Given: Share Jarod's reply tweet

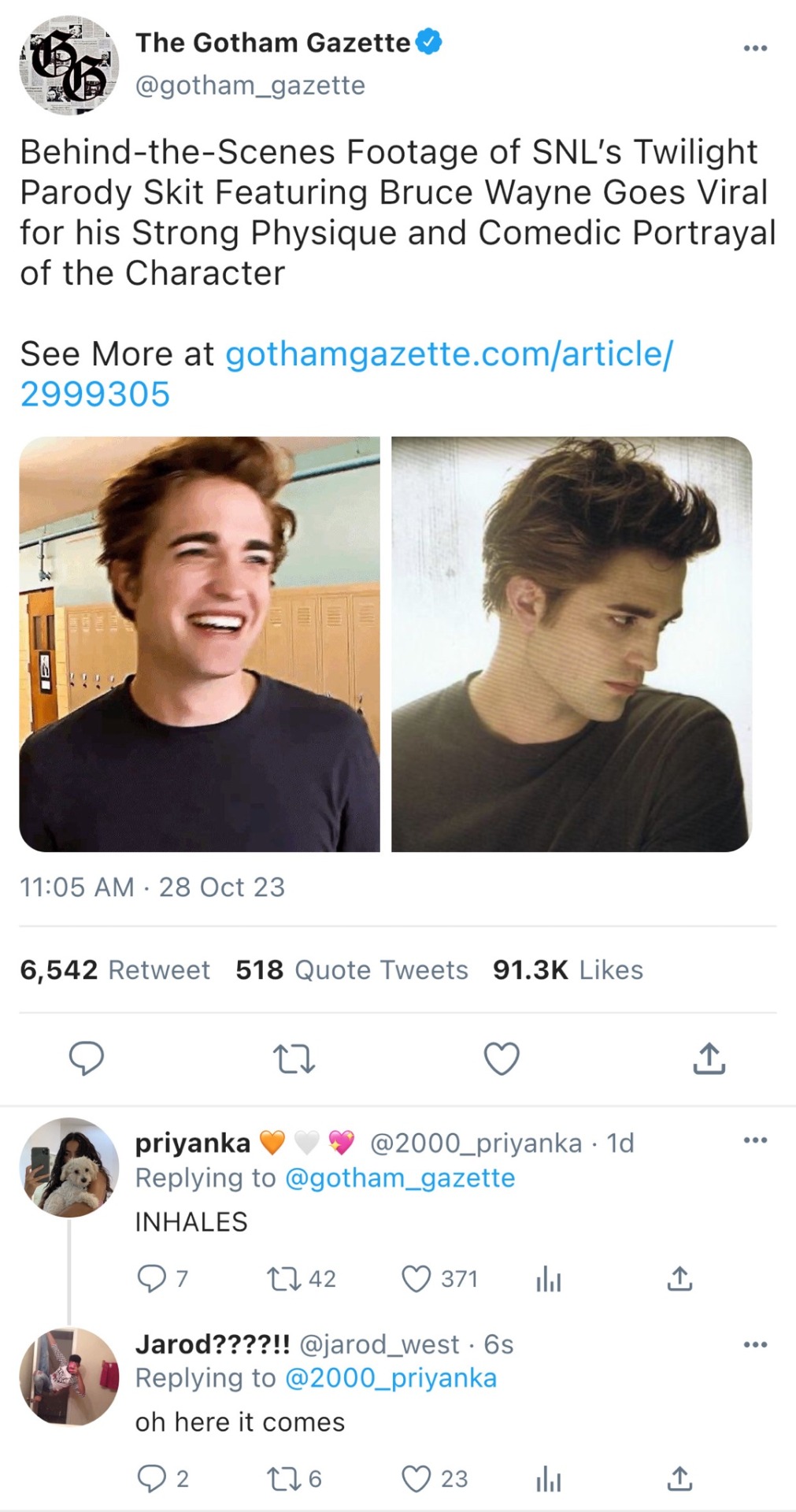Looking at the screenshot, I should (x=679, y=1479).
